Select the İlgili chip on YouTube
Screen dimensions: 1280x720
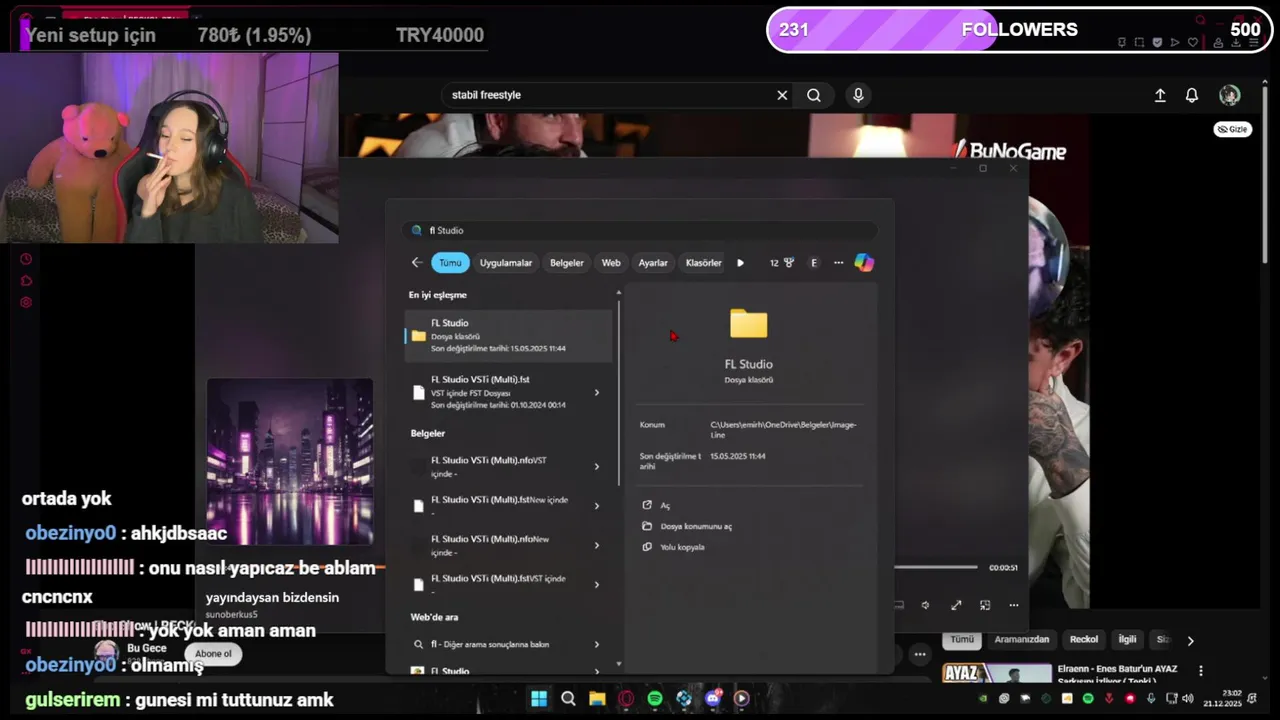1127,639
